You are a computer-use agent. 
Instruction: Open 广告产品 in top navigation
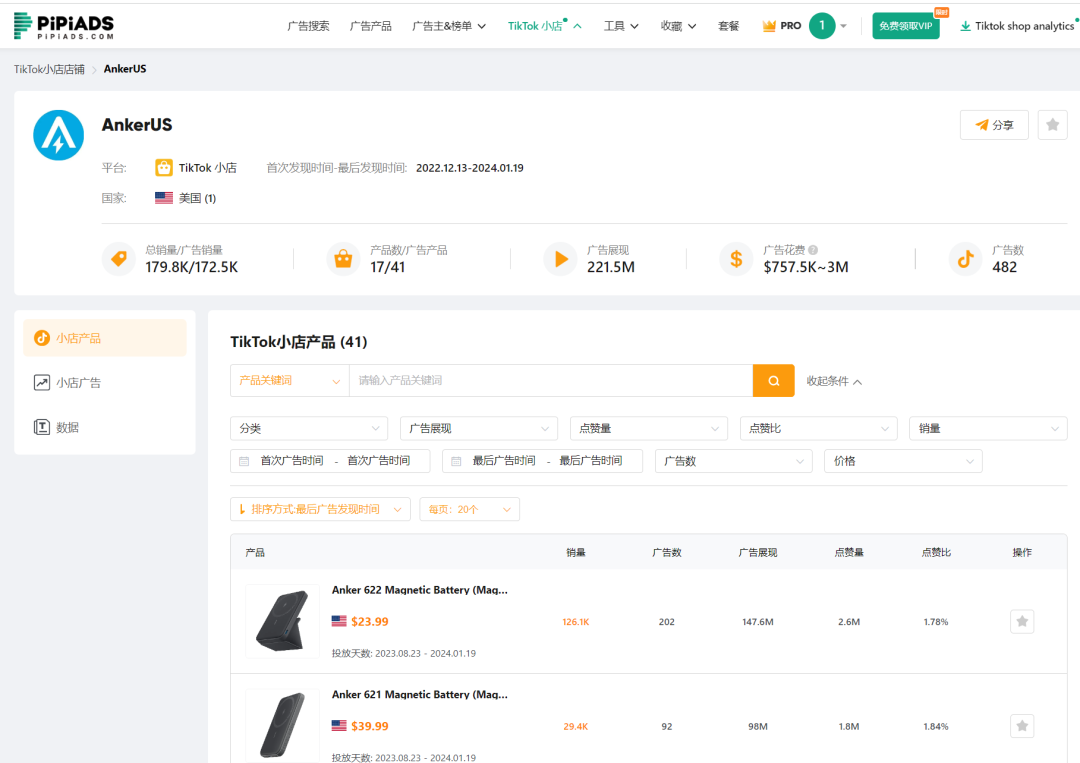coord(371,26)
